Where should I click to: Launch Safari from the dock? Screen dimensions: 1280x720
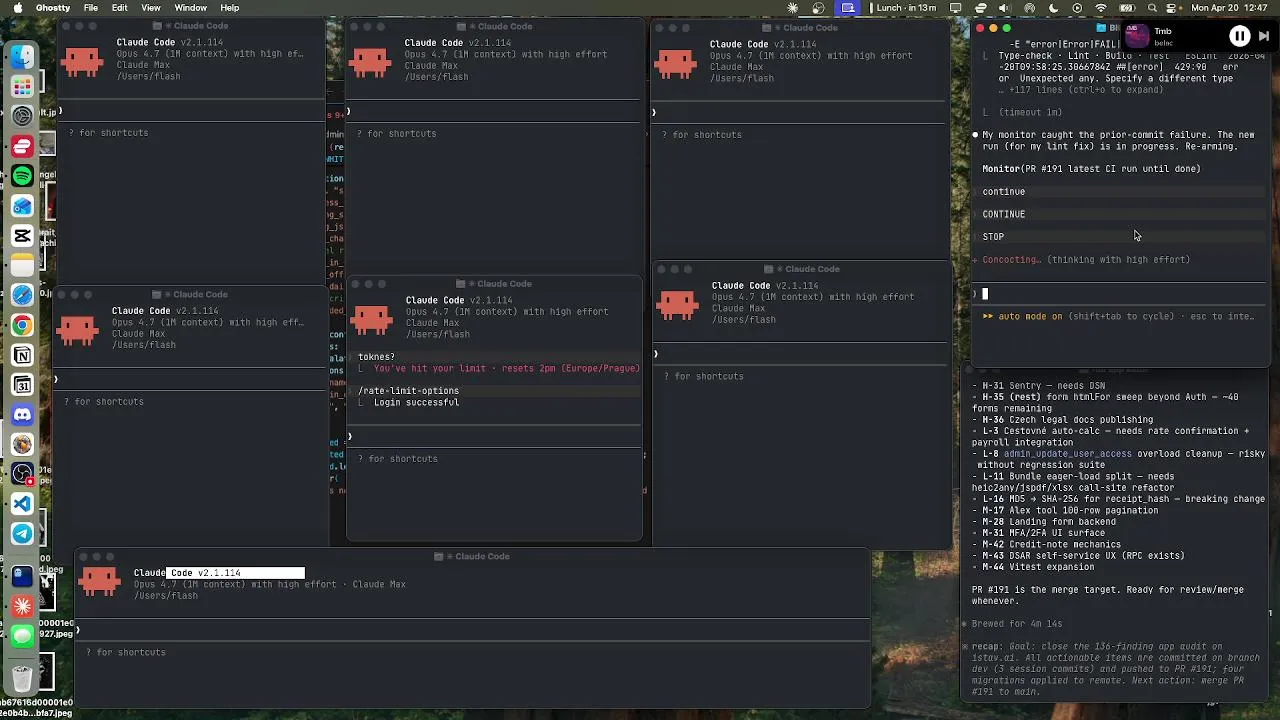point(22,295)
